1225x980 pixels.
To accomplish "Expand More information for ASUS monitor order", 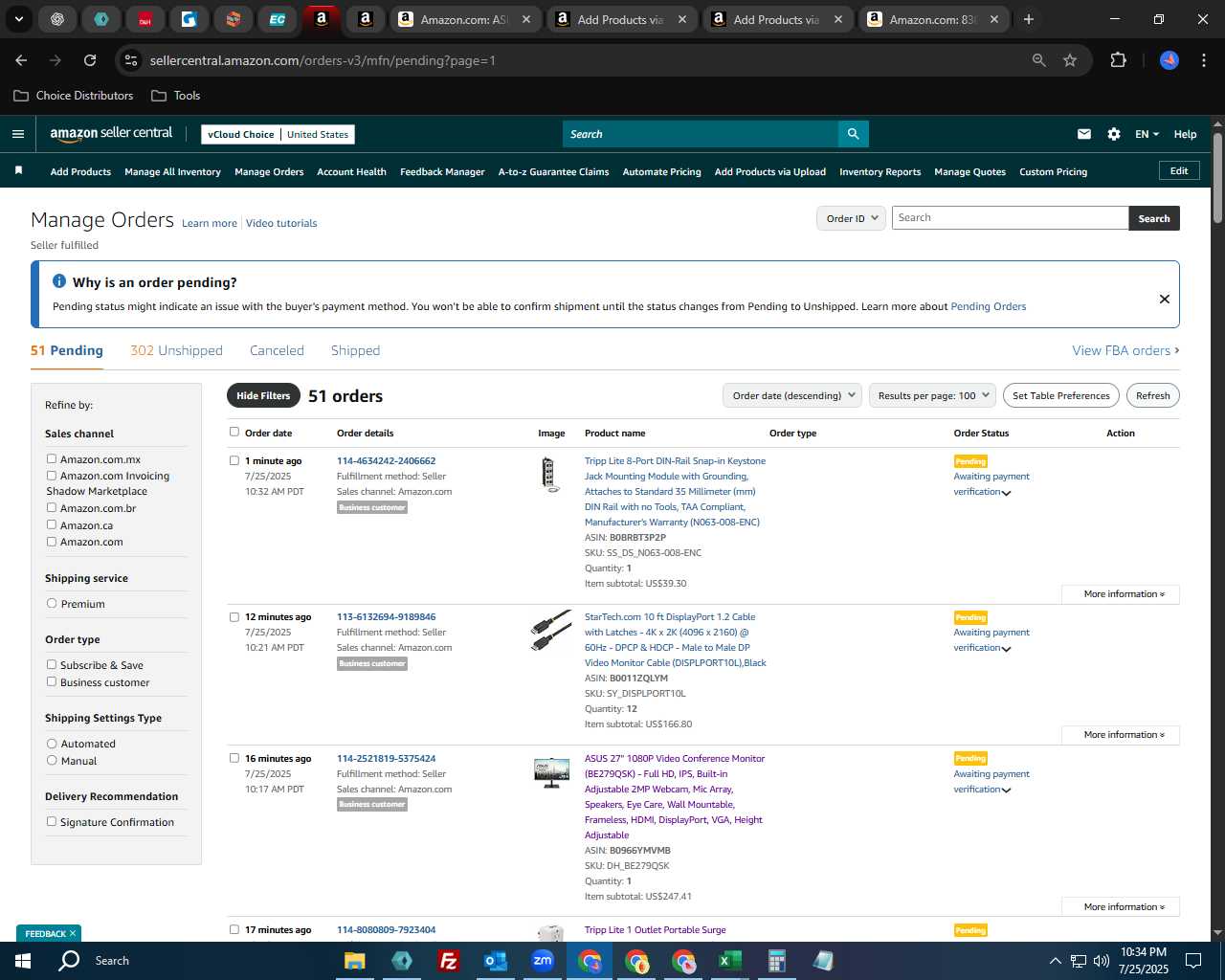I will coord(1121,907).
